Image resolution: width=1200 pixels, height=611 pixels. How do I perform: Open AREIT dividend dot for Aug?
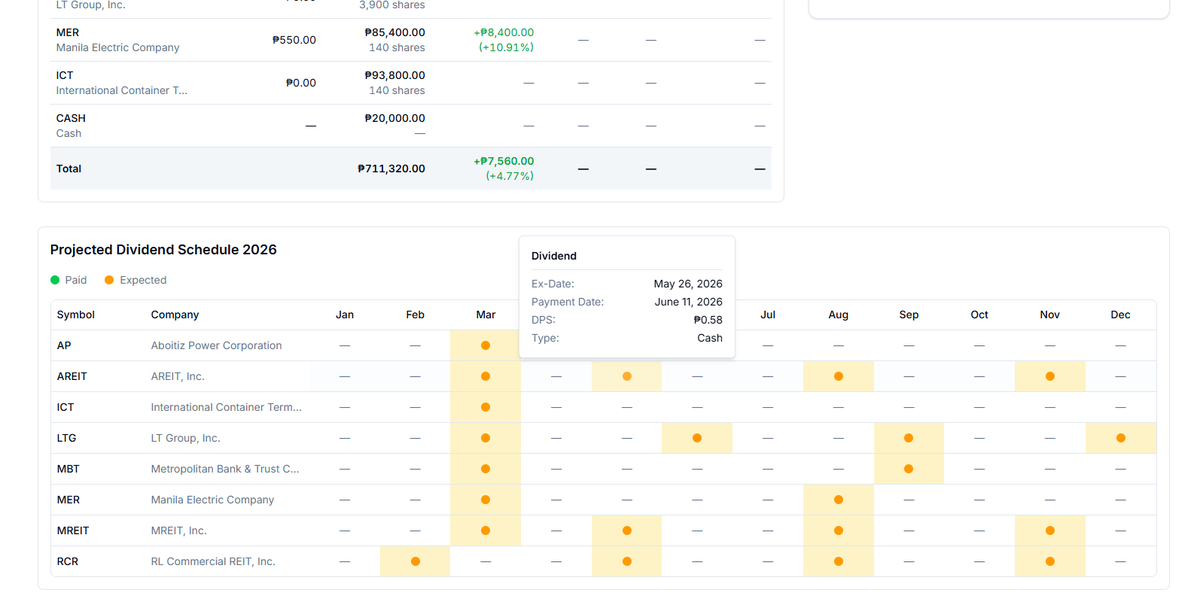tap(838, 376)
